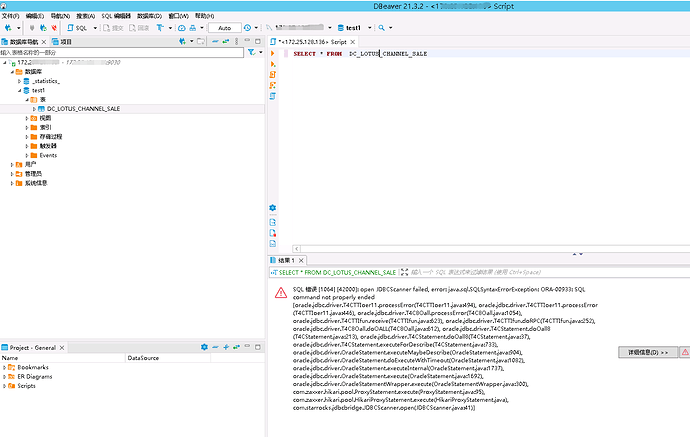Click the execute script icon in editor sidebar
This screenshot has height=437, width=690.
coord(273,65)
